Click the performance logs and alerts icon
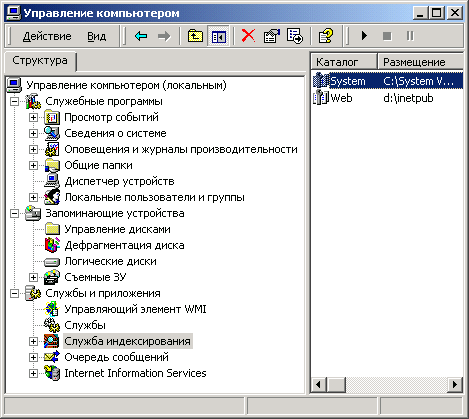469x419 pixels. tap(52, 149)
